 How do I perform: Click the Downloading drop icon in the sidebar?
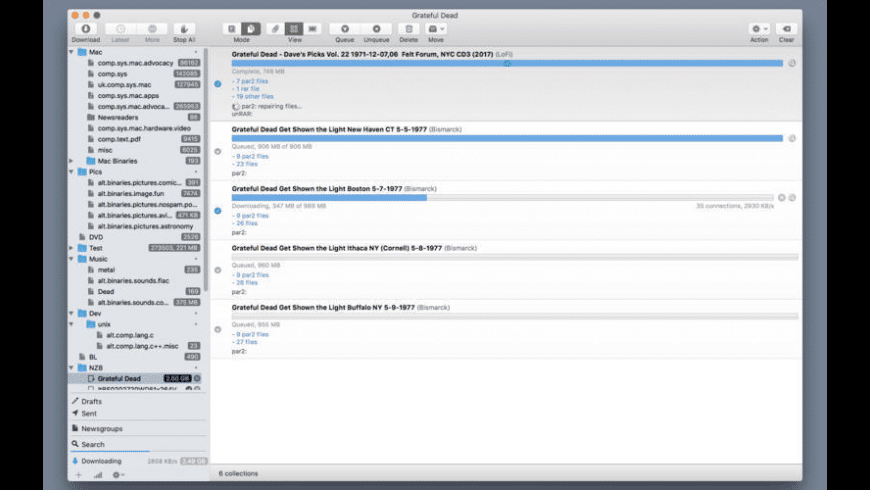[75, 461]
